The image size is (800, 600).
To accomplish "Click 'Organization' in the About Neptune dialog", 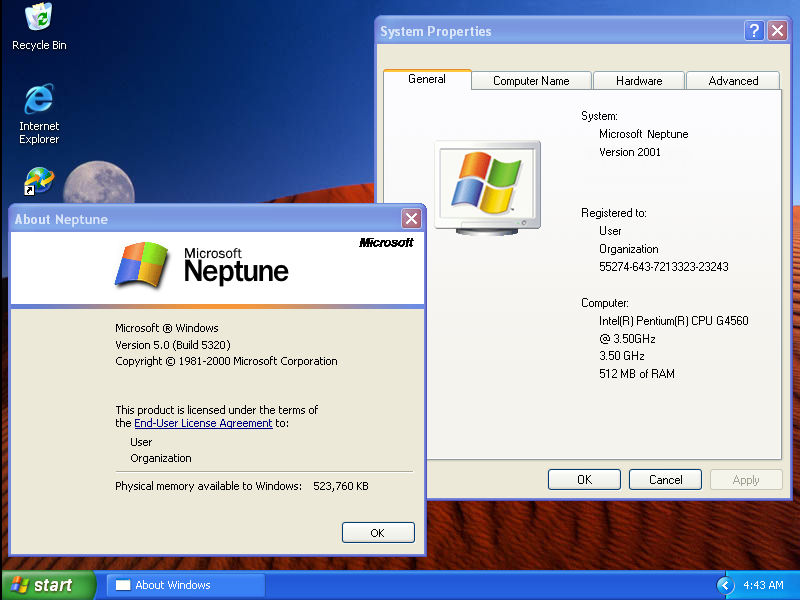I will [x=161, y=458].
